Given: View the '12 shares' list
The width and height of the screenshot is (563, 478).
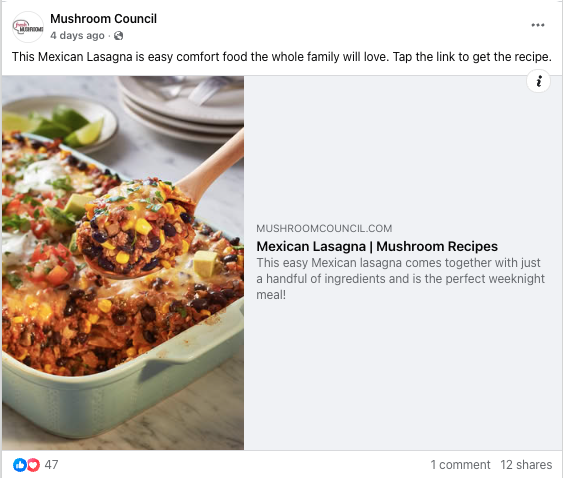Looking at the screenshot, I should (526, 465).
